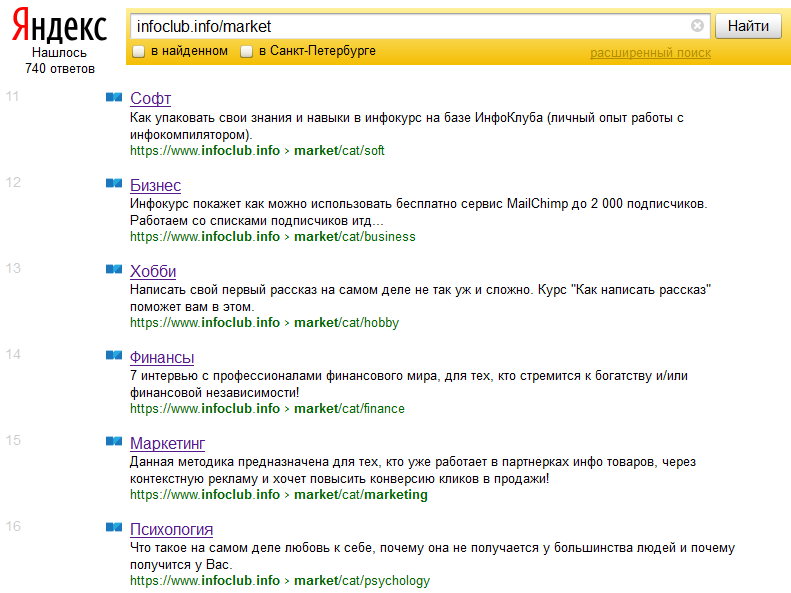Click the favicon next to Маркетинг result
791x593 pixels.
[114, 441]
